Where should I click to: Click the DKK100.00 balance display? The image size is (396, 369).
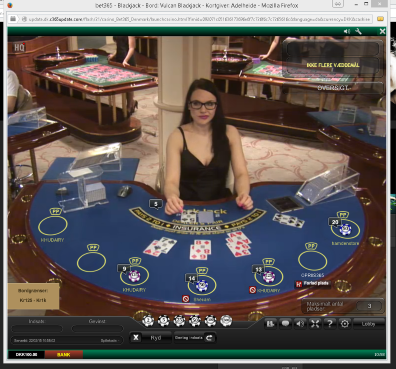click(26, 354)
